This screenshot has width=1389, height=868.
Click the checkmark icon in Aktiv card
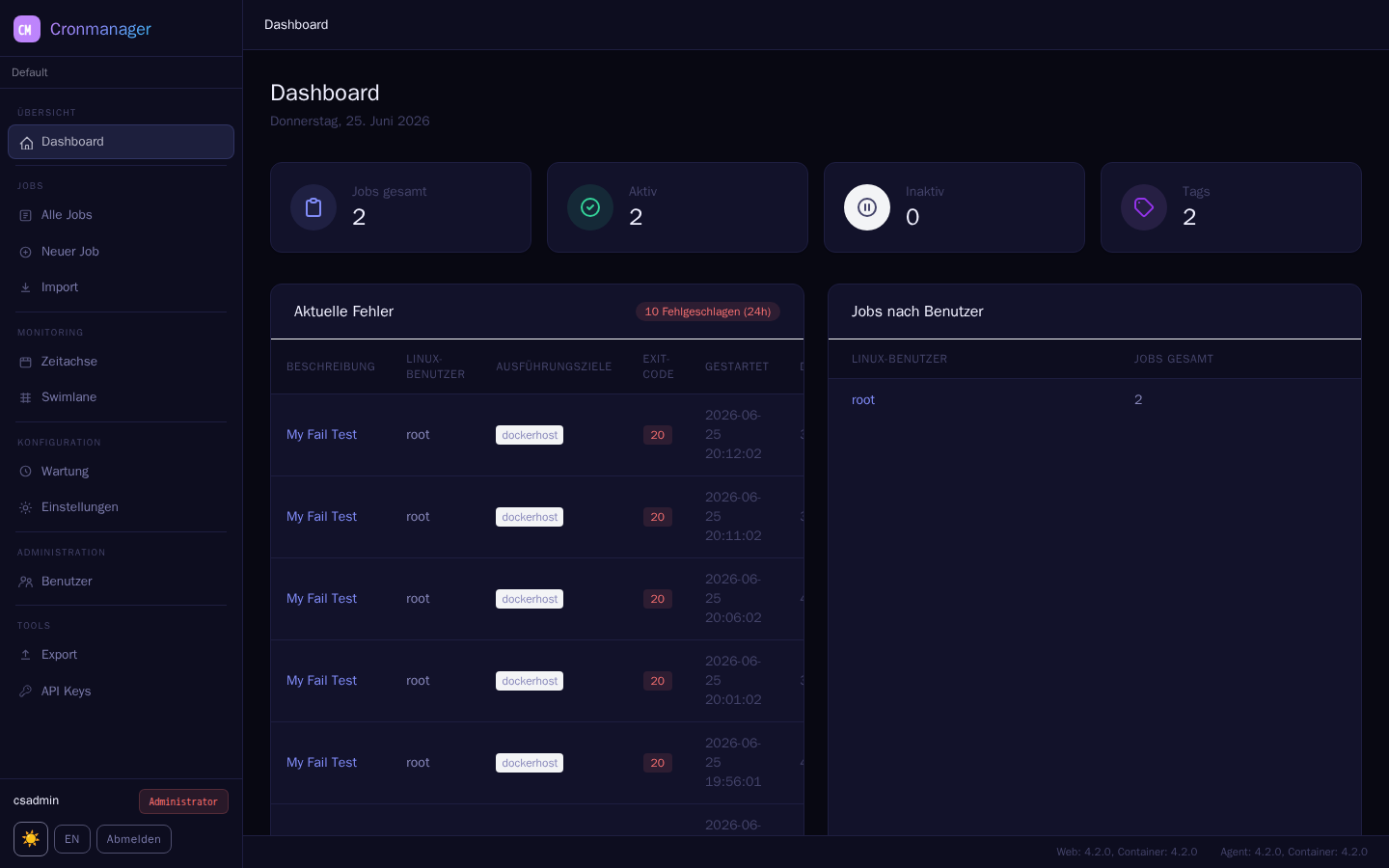pos(590,207)
